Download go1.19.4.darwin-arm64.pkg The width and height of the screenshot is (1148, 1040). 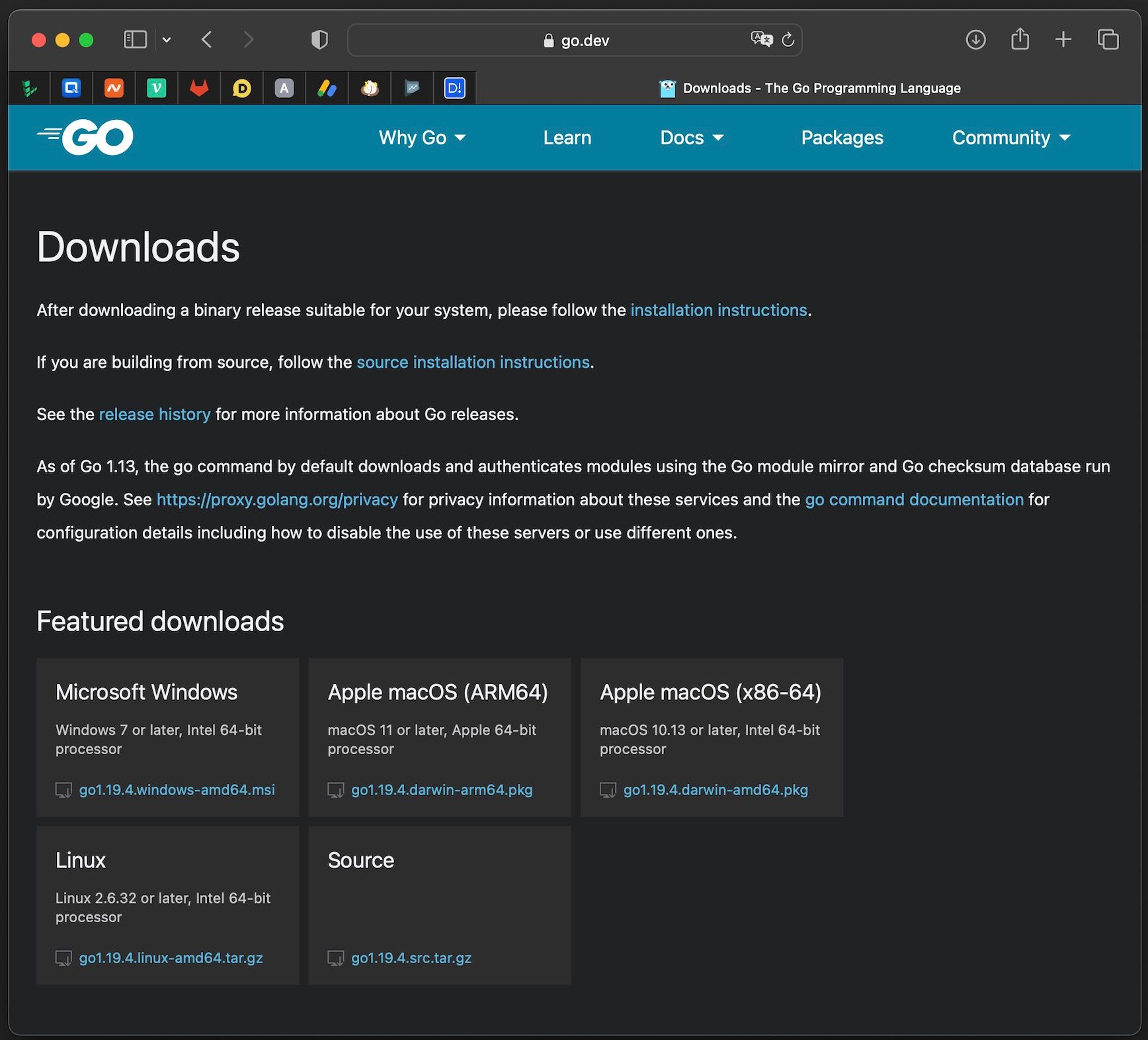[441, 790]
